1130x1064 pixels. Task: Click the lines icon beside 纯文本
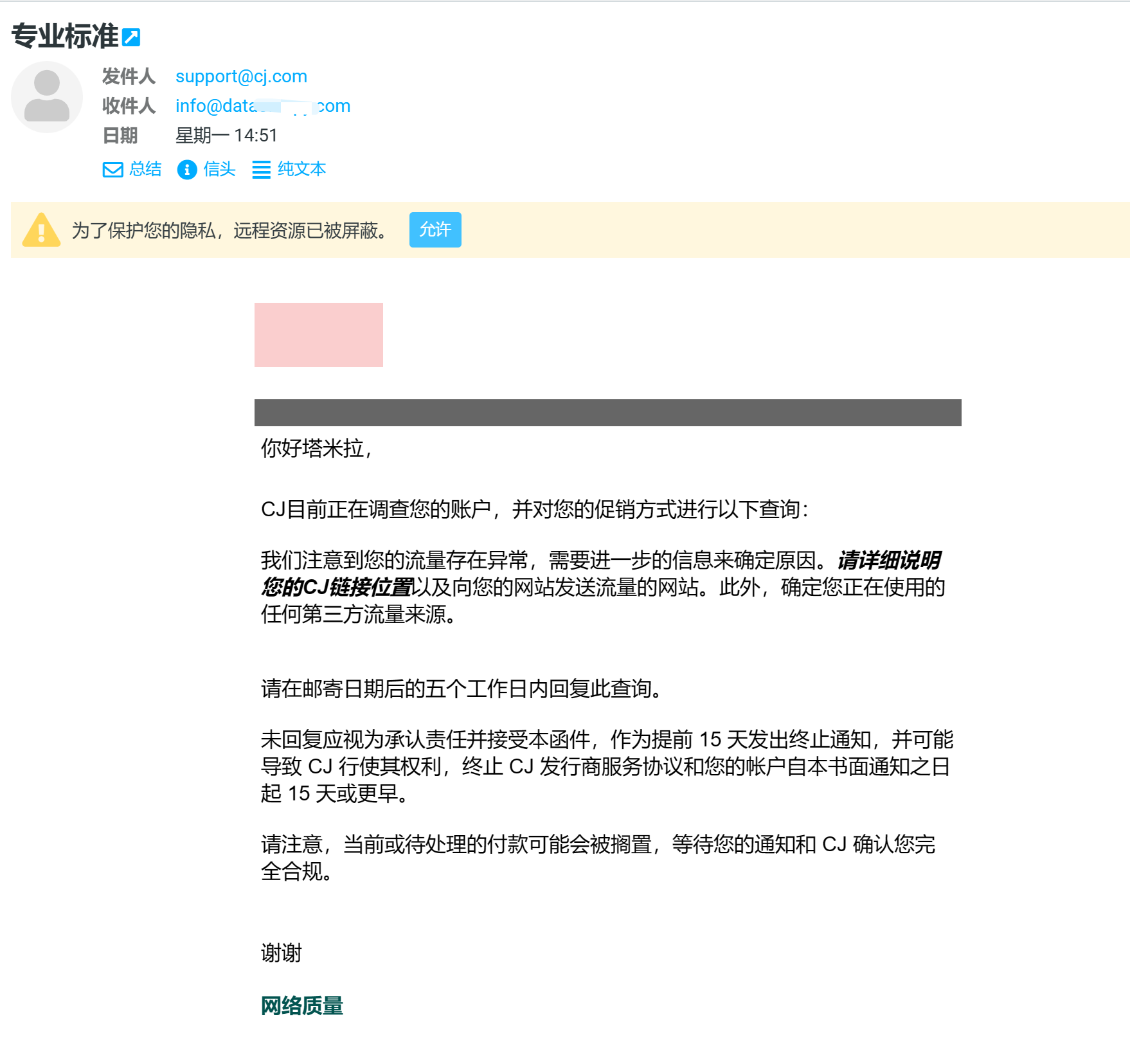(x=261, y=170)
